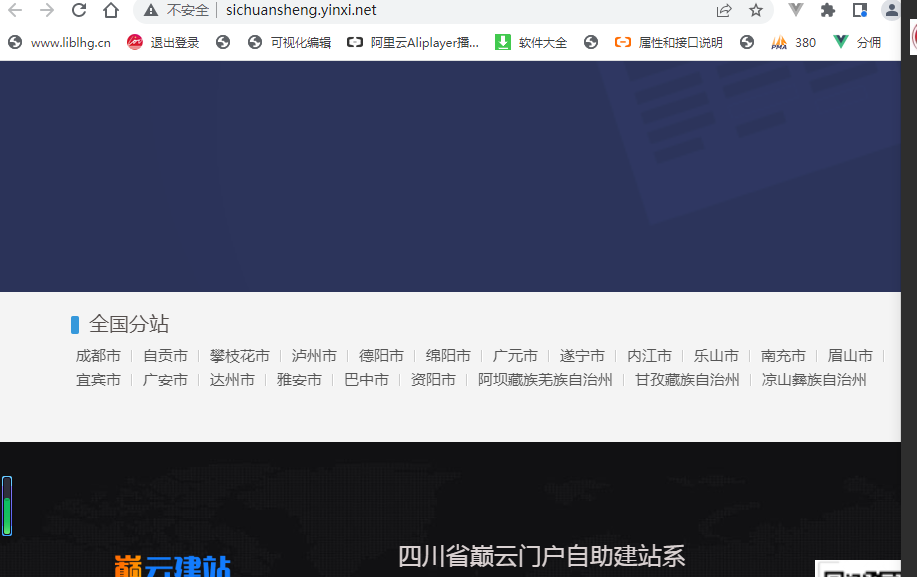Open the browser home page
Viewport: 917px width, 577px height.
click(x=110, y=11)
